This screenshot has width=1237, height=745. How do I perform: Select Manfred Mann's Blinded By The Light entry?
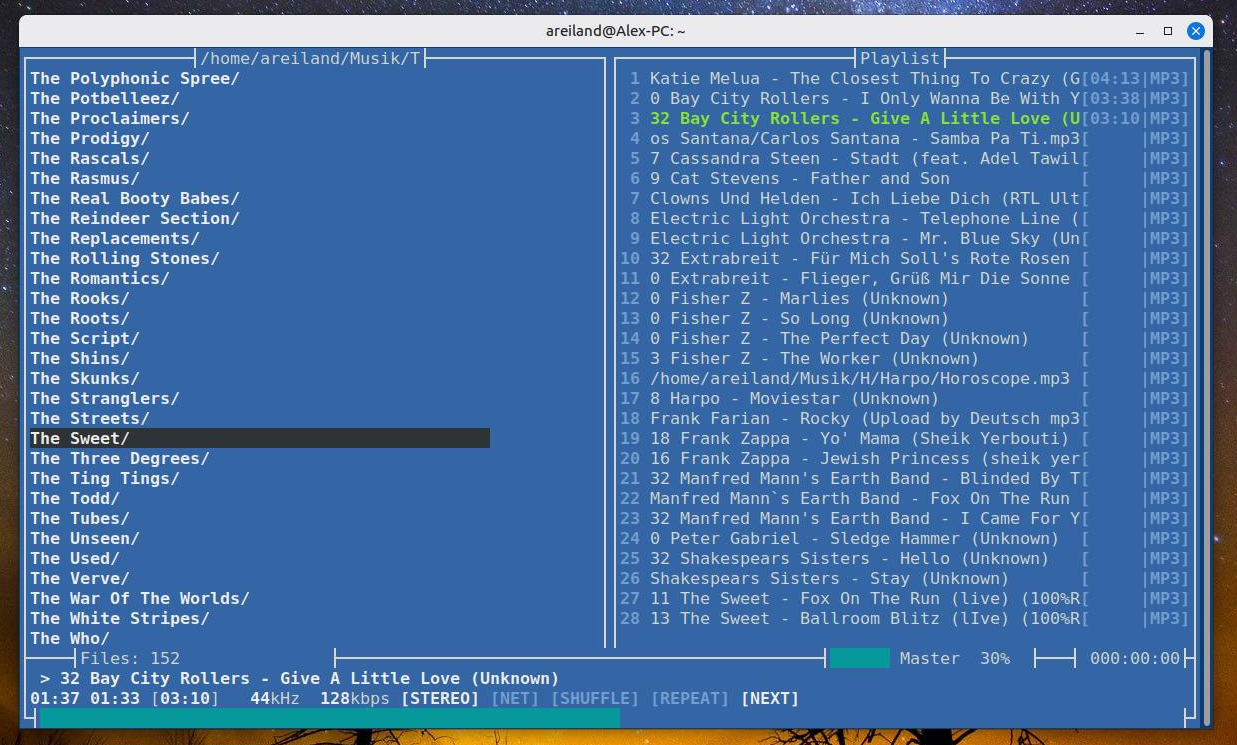905,478
